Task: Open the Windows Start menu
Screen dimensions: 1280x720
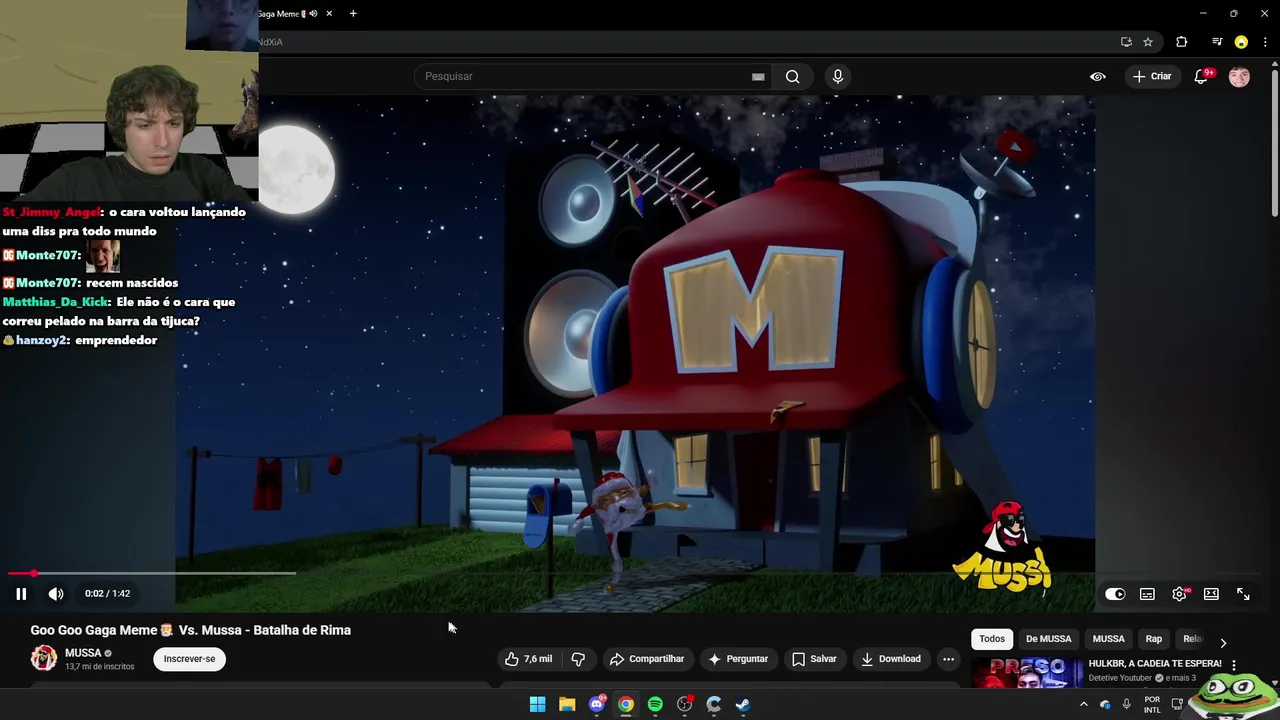Action: 537,704
